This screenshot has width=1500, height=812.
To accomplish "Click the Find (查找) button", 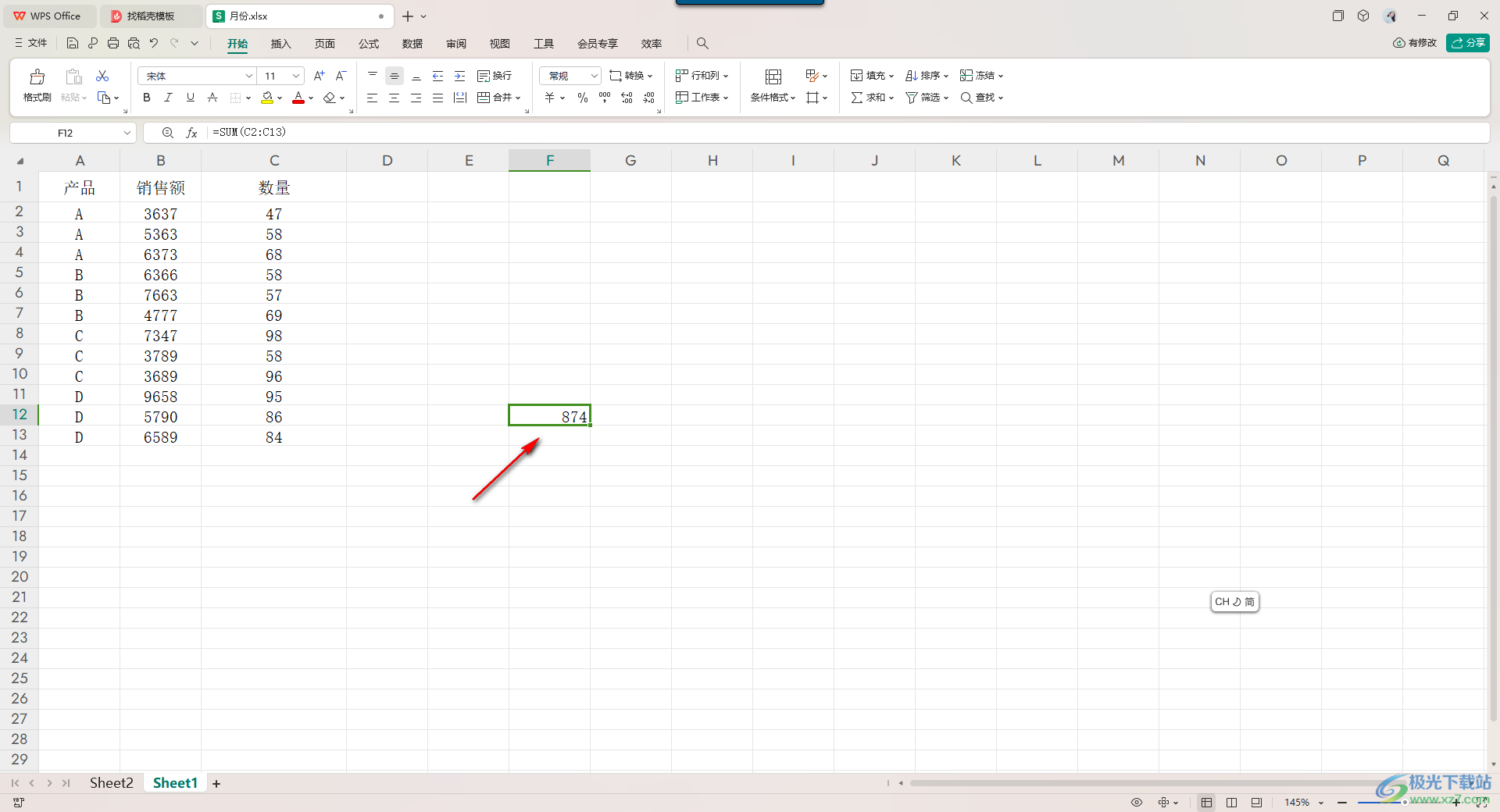I will point(982,98).
